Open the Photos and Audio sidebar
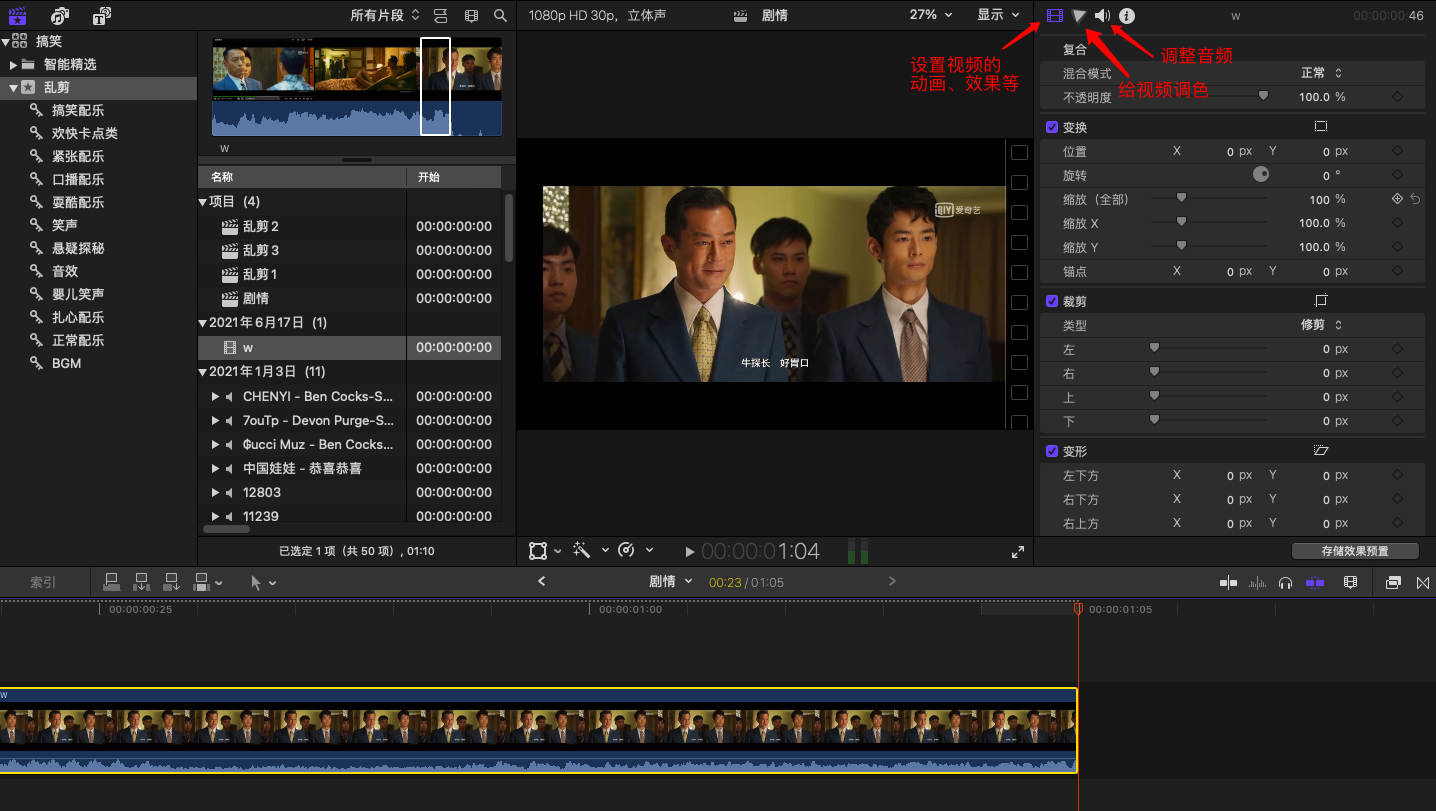Viewport: 1436px width, 811px height. [60, 15]
